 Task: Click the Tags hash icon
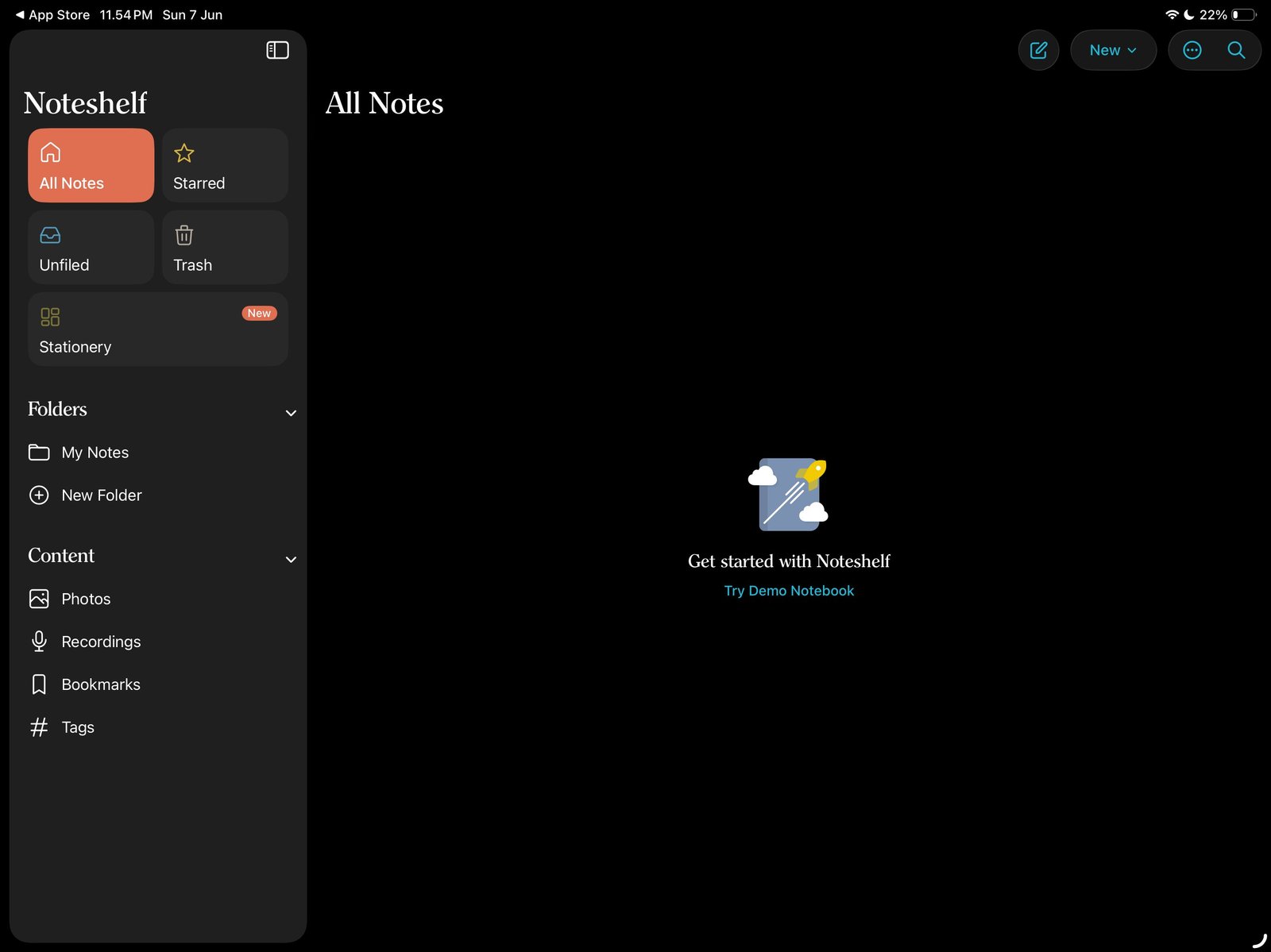(39, 727)
